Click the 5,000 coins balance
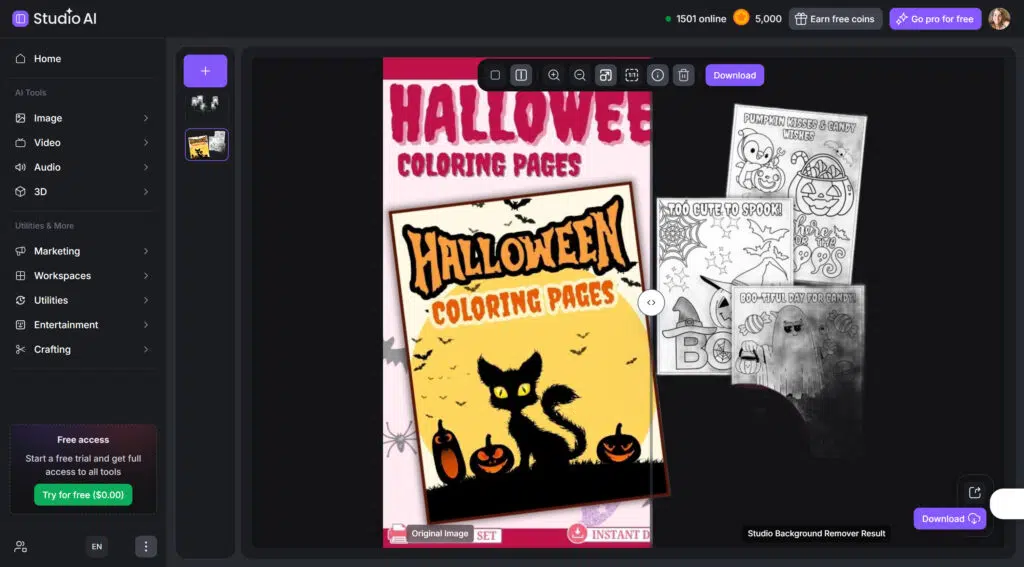 (x=768, y=19)
